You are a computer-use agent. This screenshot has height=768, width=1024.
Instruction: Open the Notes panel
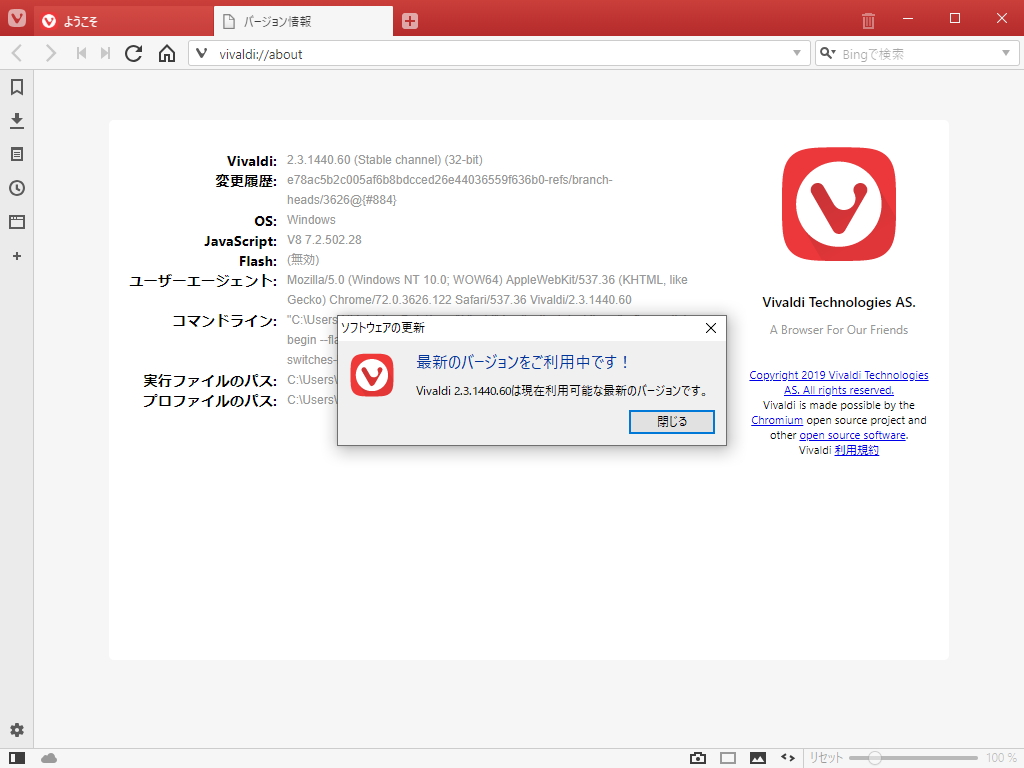tap(16, 154)
